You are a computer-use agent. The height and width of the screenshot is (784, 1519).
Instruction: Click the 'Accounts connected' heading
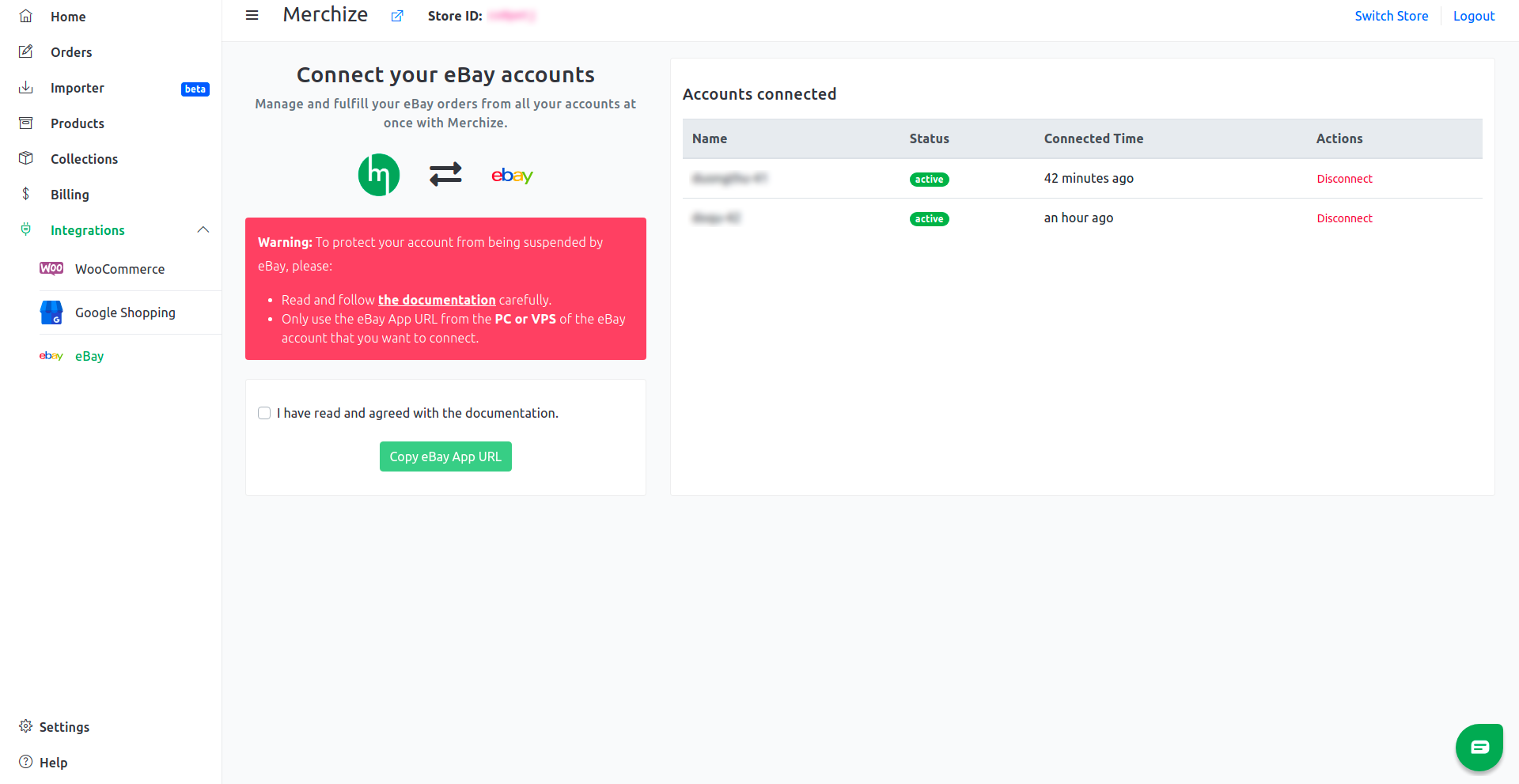759,94
